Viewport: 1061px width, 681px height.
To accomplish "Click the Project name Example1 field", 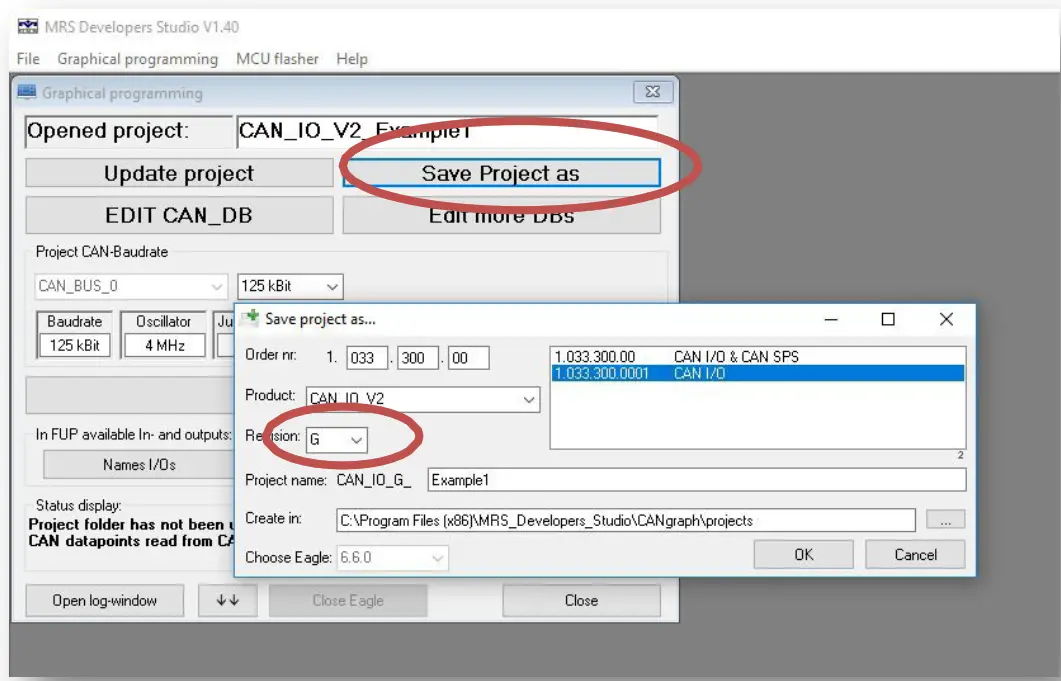I will pos(697,480).
